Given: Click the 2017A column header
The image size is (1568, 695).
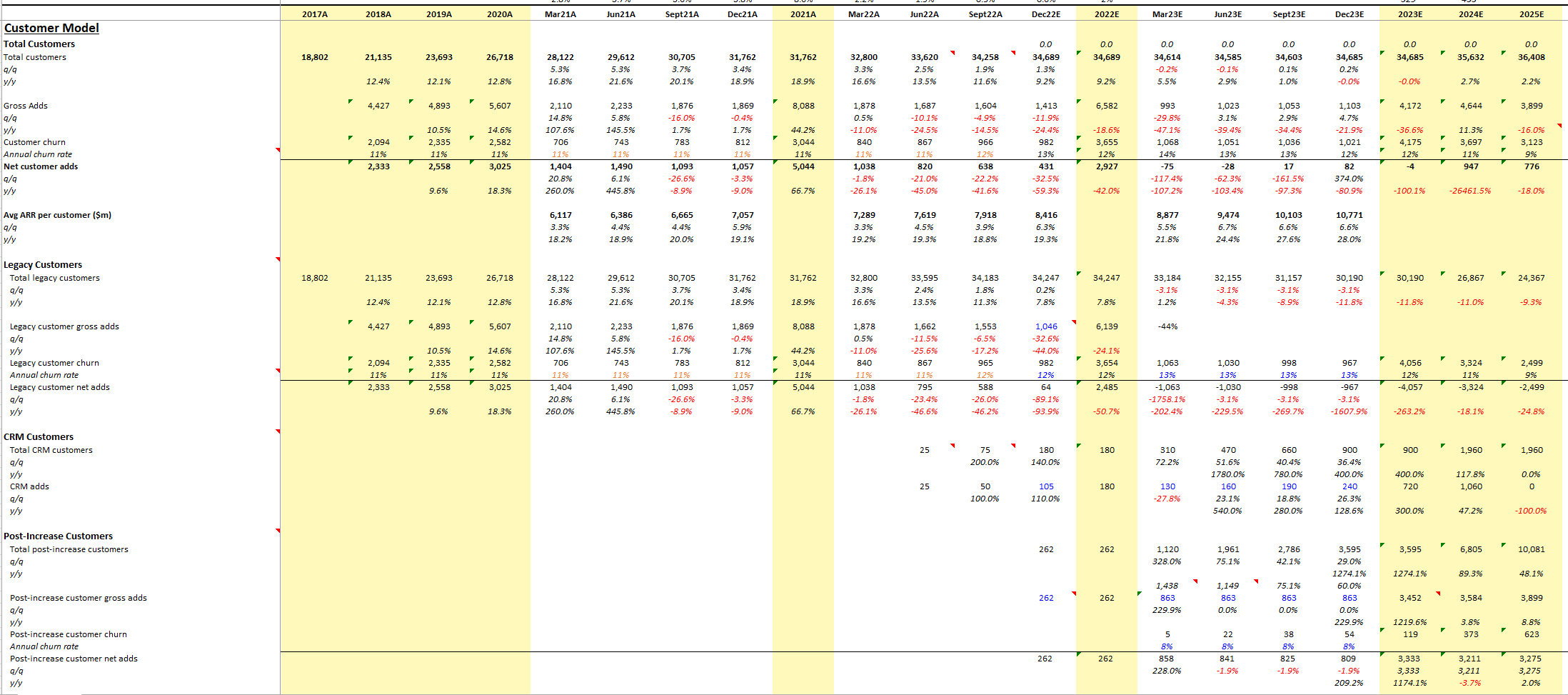Looking at the screenshot, I should 315,14.
